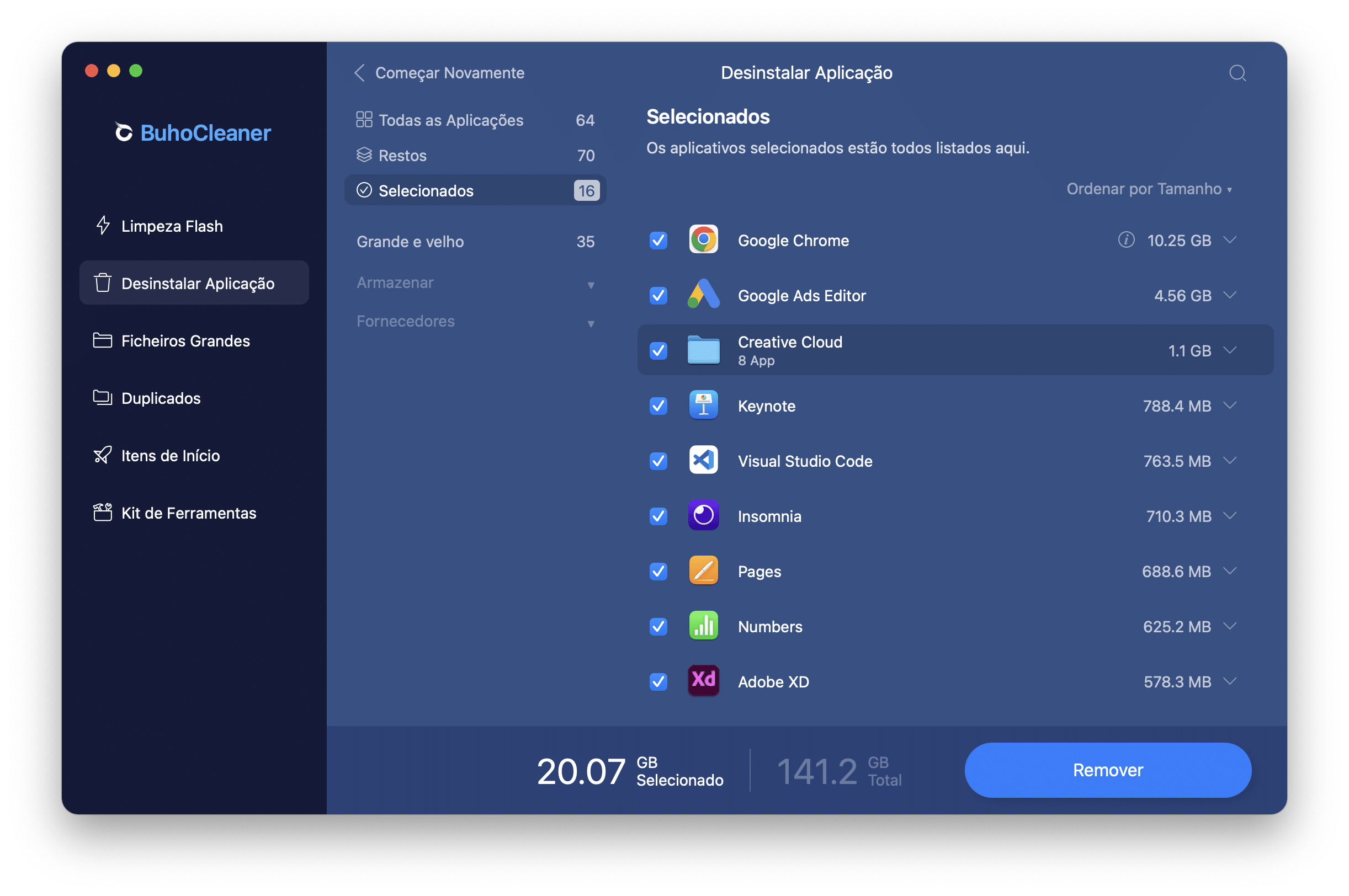This screenshot has height=896, width=1349.
Task: Click the '141.2' total size readout
Action: point(816,771)
